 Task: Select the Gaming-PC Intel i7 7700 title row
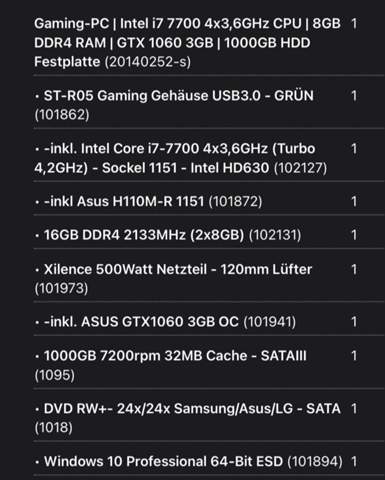point(209,43)
